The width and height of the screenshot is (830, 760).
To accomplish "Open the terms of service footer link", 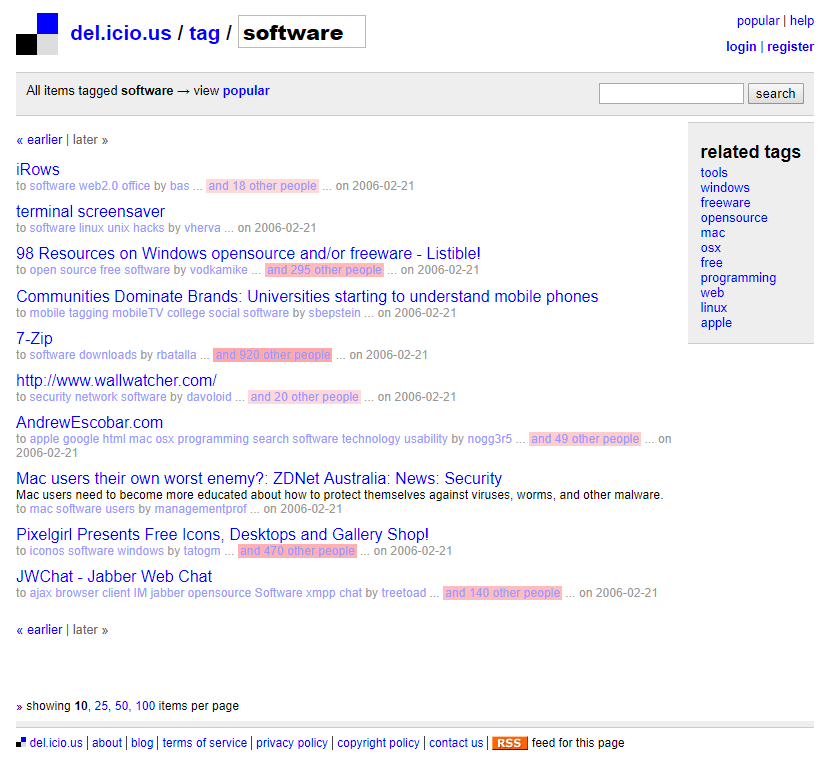I will point(204,743).
